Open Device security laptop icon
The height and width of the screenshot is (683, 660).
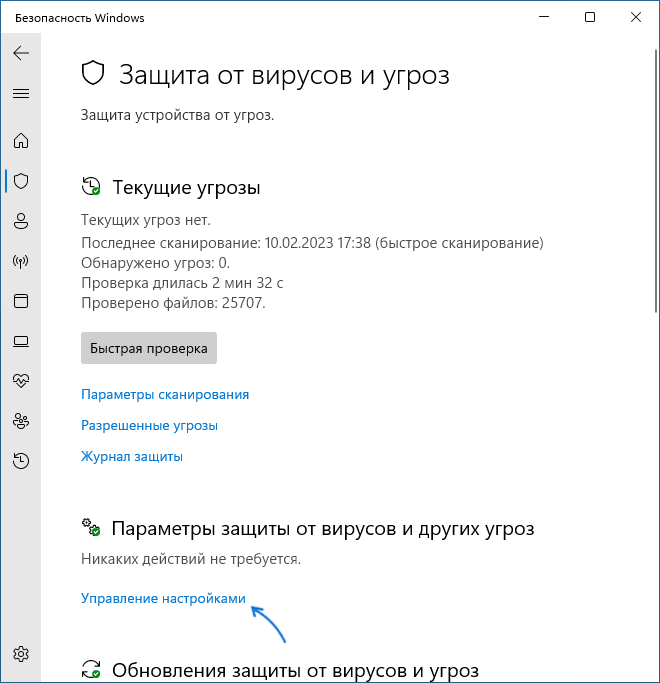coord(21,341)
